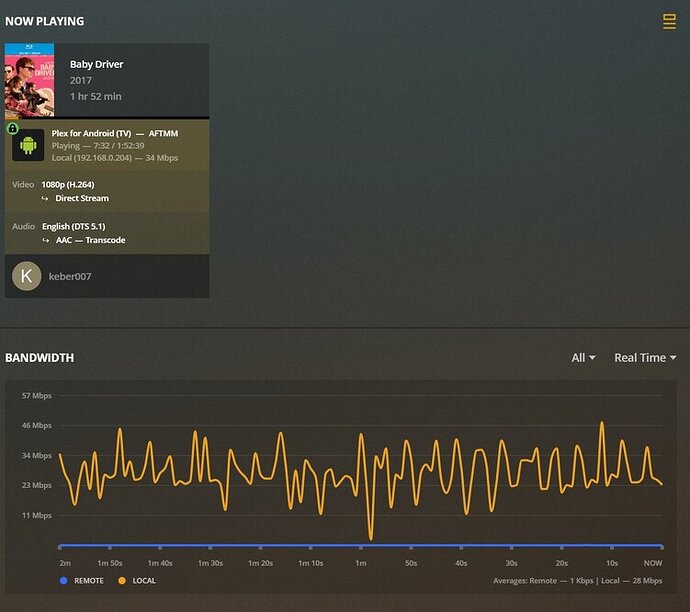Open the Baby Driver title link
This screenshot has width=690, height=612.
click(96, 64)
